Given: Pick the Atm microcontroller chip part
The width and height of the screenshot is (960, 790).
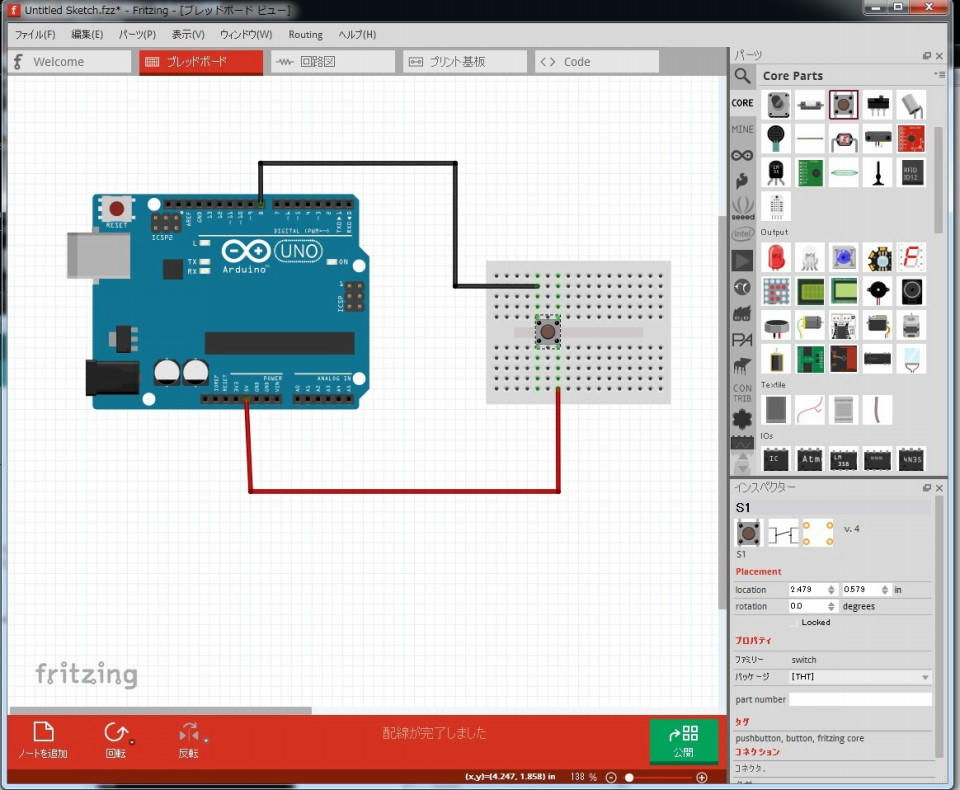Looking at the screenshot, I should point(810,459).
